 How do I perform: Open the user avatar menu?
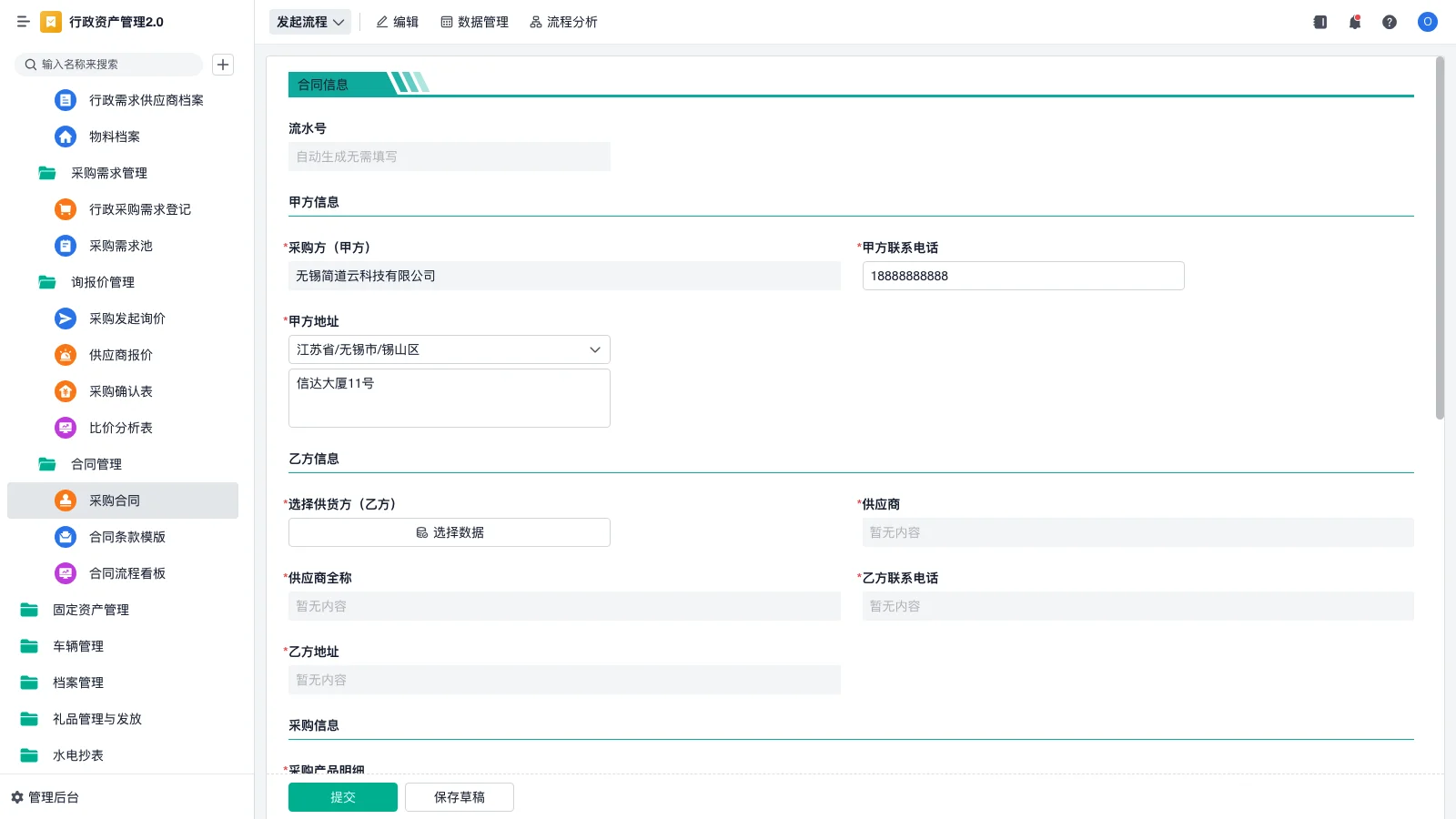[1428, 22]
